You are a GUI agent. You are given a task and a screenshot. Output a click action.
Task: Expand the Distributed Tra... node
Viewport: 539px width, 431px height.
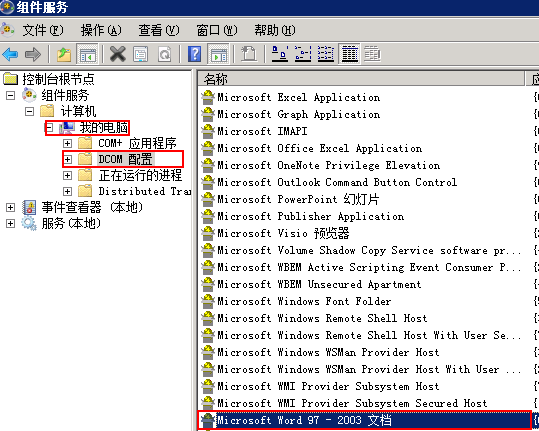tap(67, 191)
